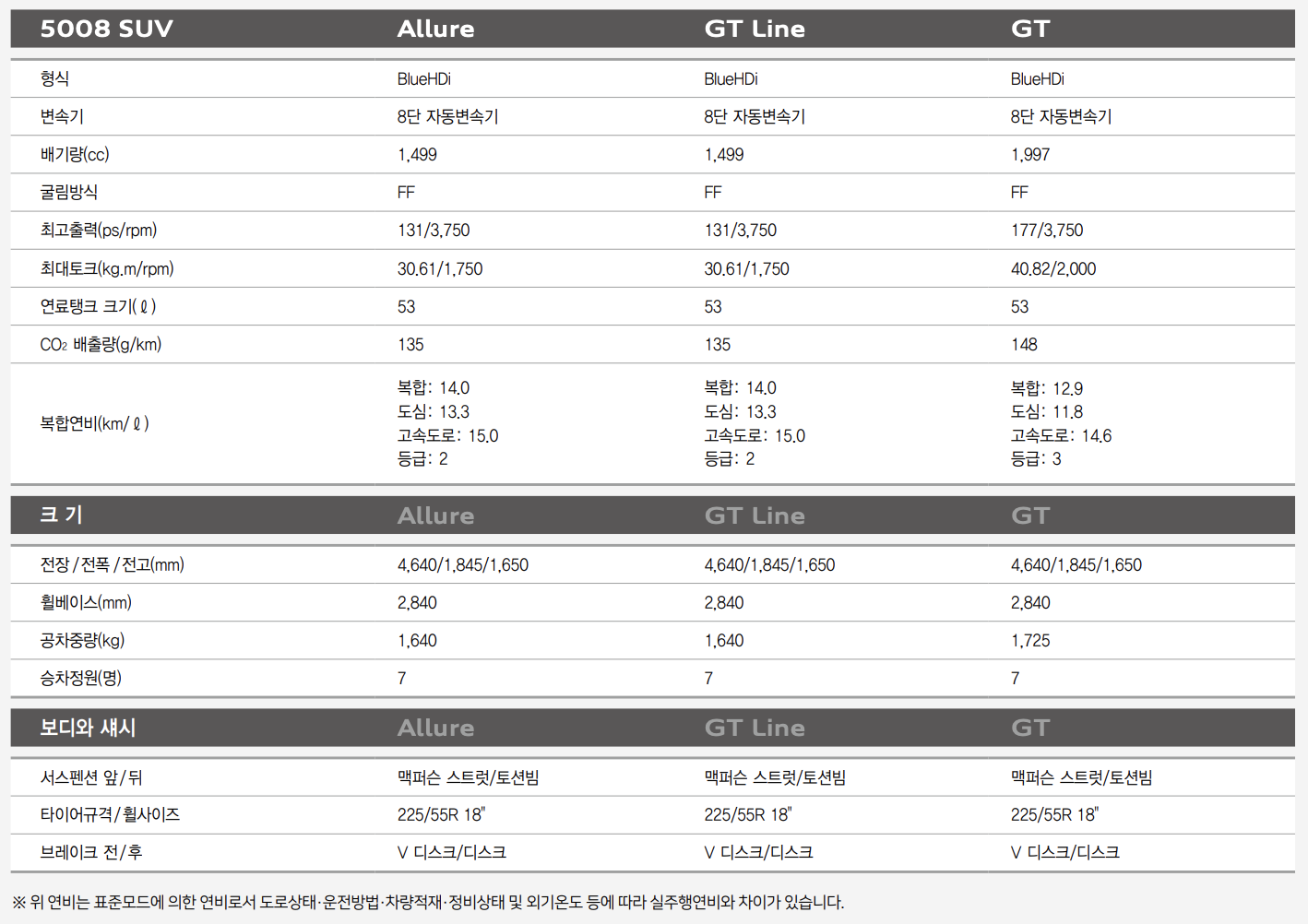Select GT Line header in the 크 기 section
Image resolution: width=1308 pixels, height=924 pixels.
pos(755,515)
